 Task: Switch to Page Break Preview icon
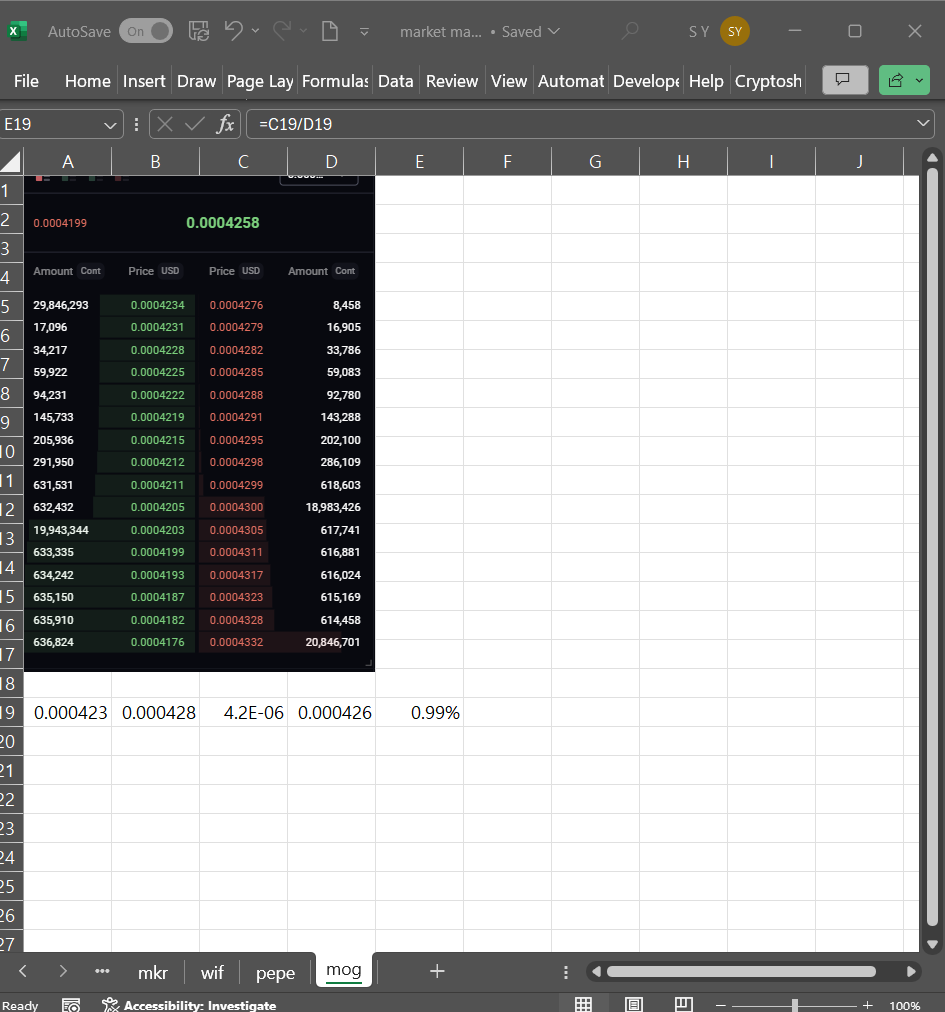click(684, 1004)
